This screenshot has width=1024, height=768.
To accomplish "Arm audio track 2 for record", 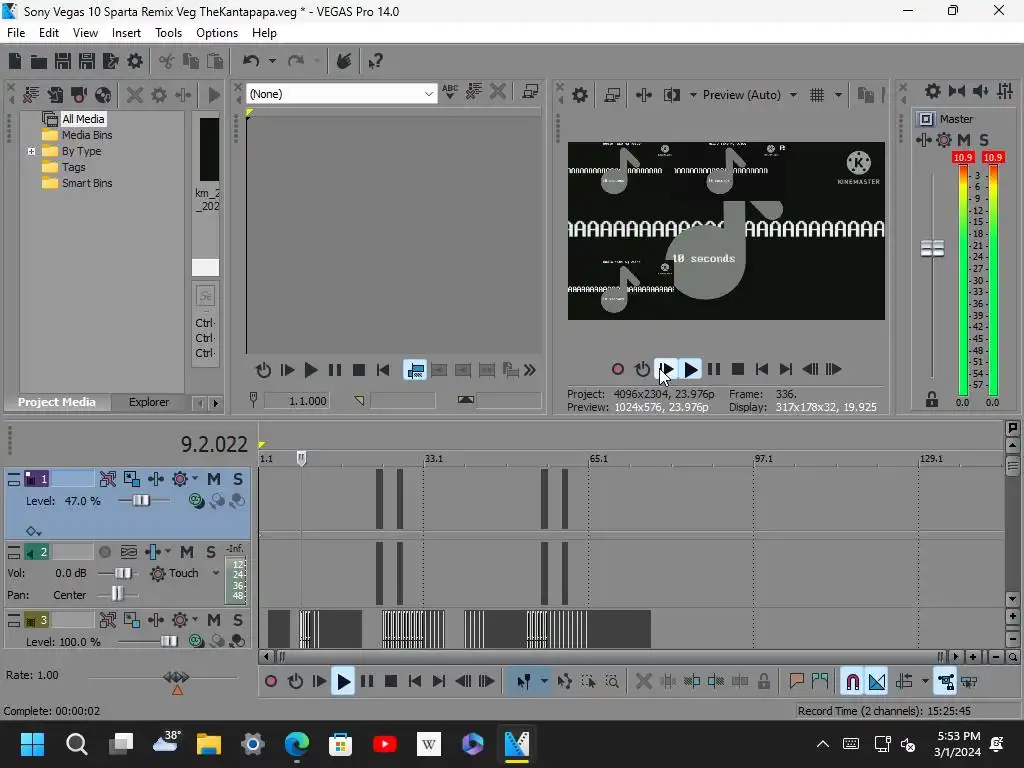I will tap(104, 552).
